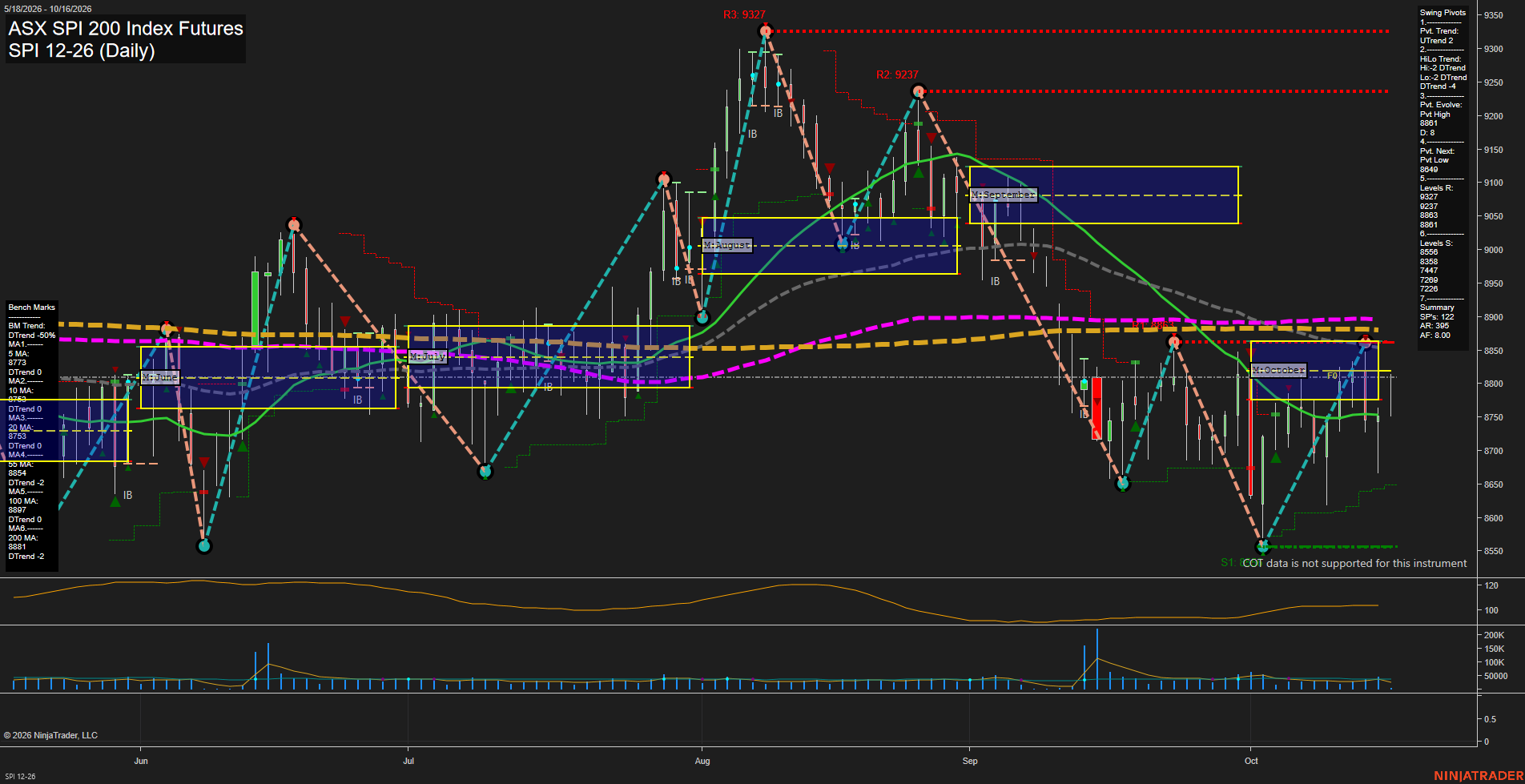
Task: Click the date range text 5/18/2026 - 10/16/2026
Action: pyautogui.click(x=48, y=9)
